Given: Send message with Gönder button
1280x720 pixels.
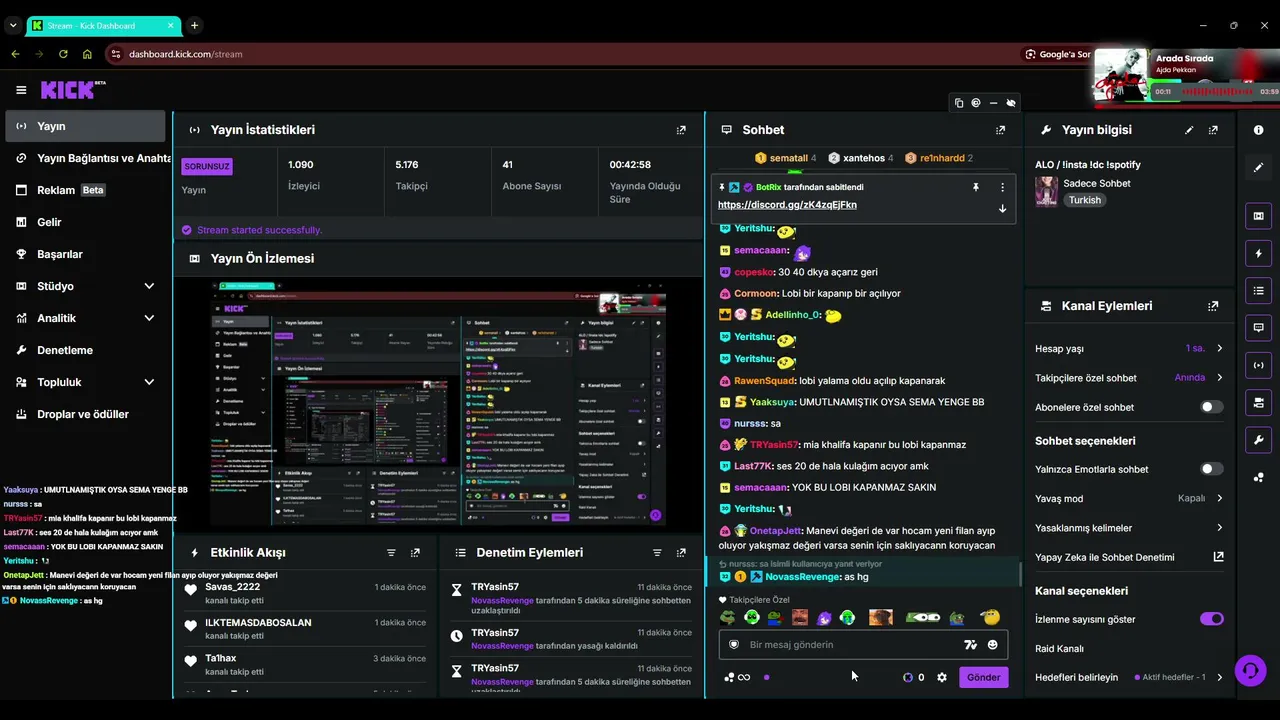Looking at the screenshot, I should click(x=983, y=677).
